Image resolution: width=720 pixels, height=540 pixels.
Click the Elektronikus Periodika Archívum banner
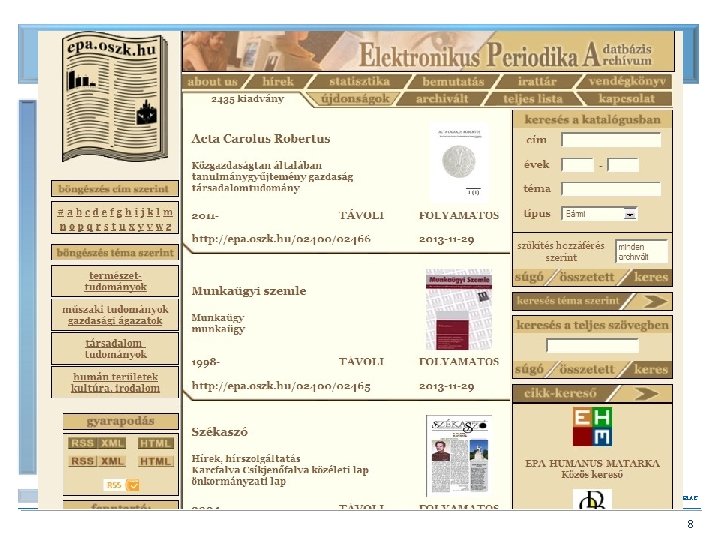coord(428,51)
